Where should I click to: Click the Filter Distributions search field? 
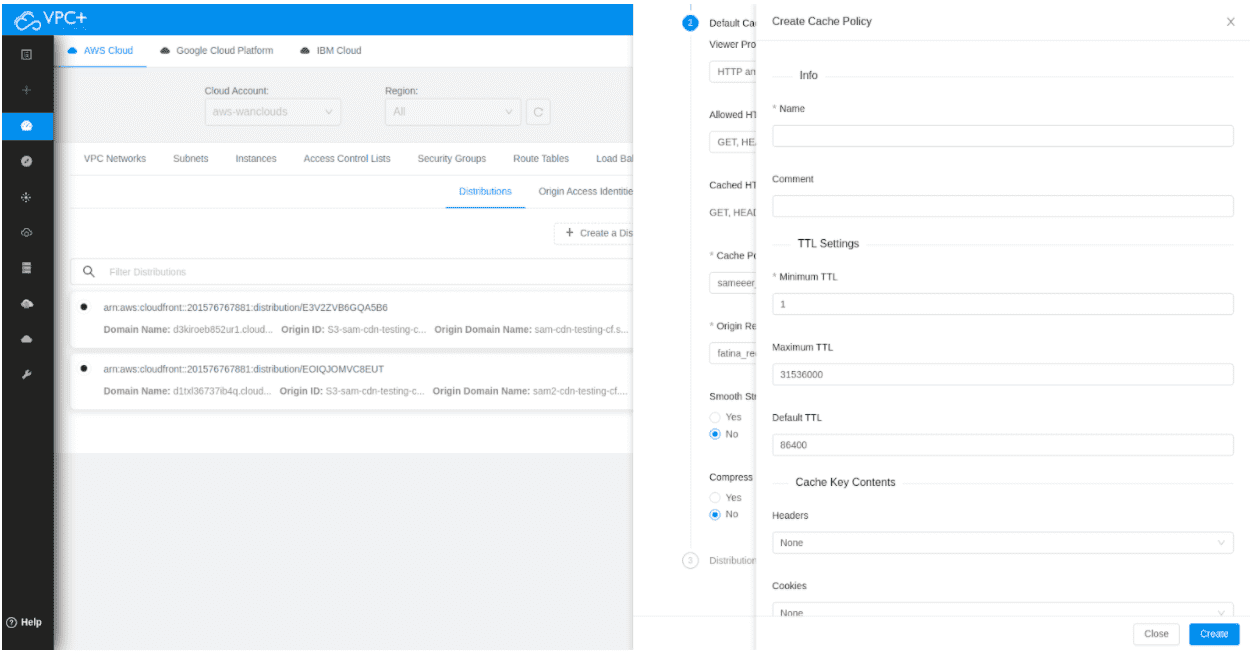click(352, 272)
